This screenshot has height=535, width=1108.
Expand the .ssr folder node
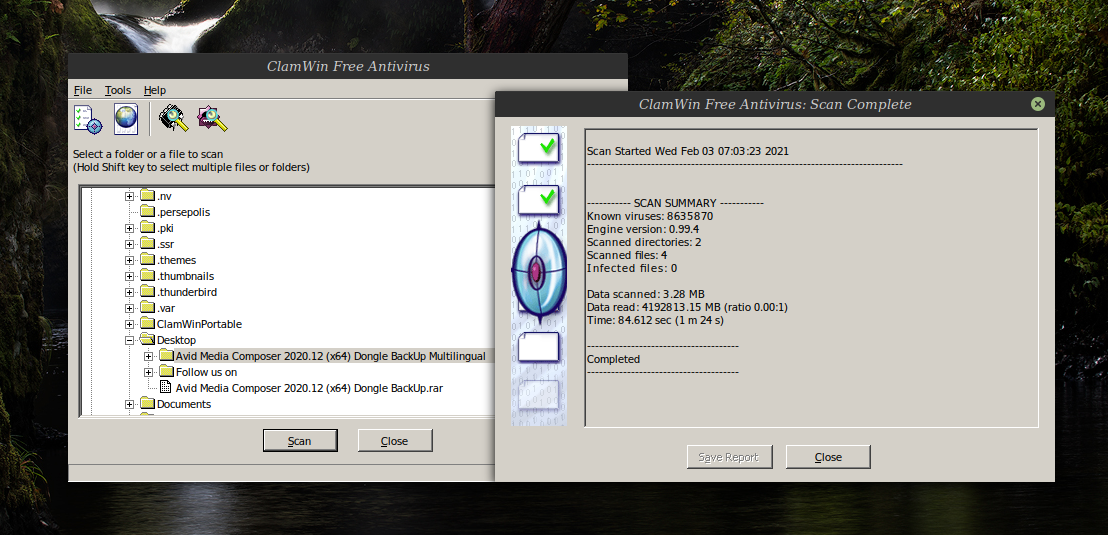129,245
